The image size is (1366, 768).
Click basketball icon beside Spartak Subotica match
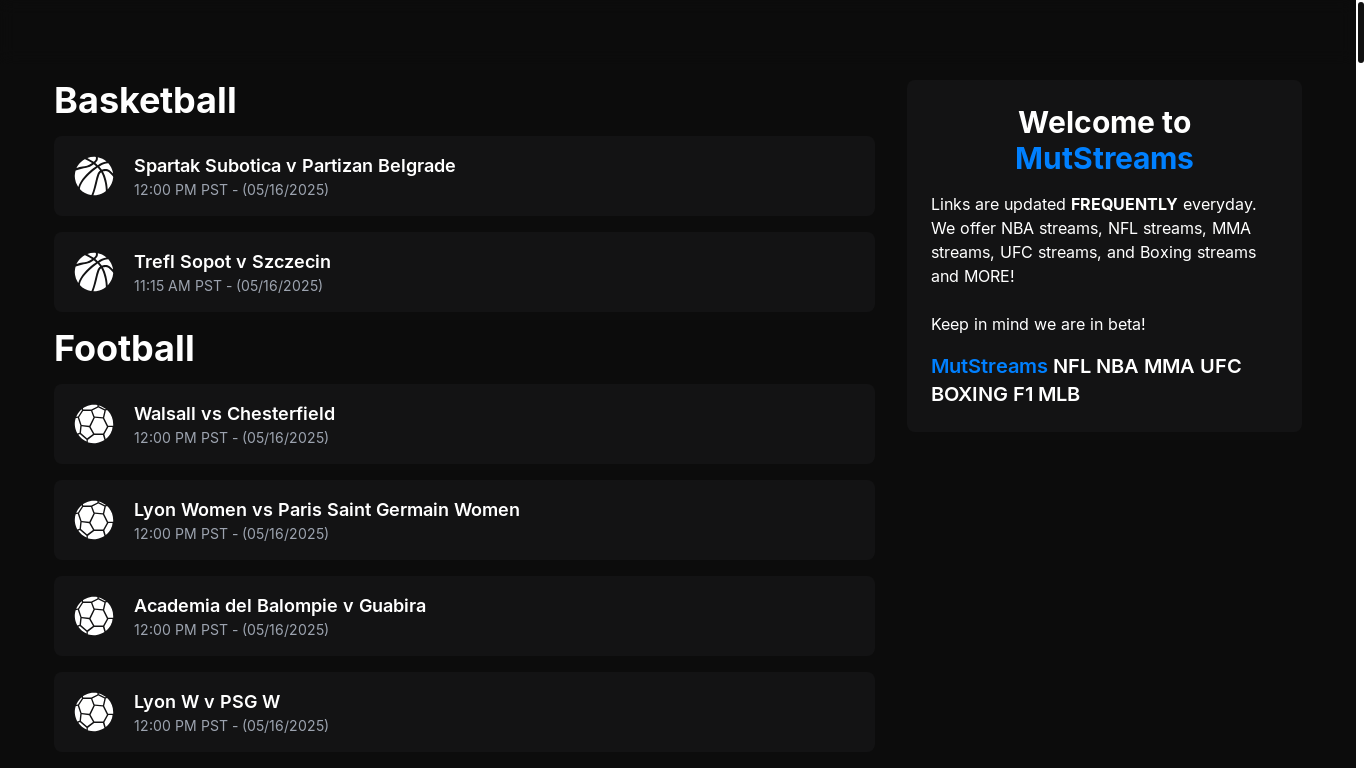94,176
